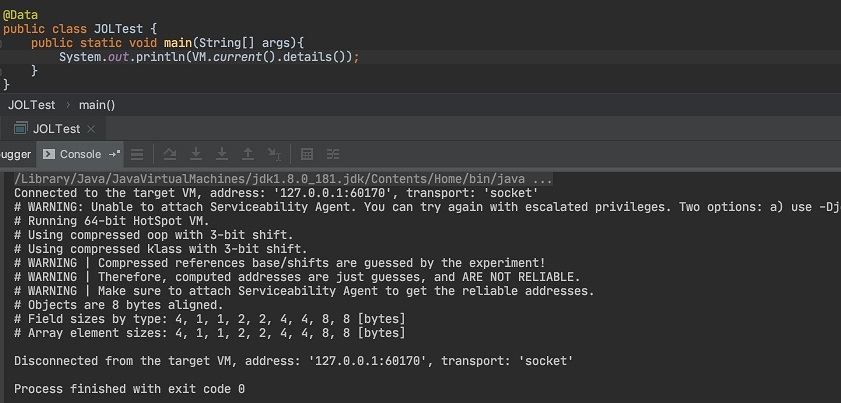This screenshot has width=841, height=403.
Task: Click the Step Over debugger icon
Action: pyautogui.click(x=170, y=154)
